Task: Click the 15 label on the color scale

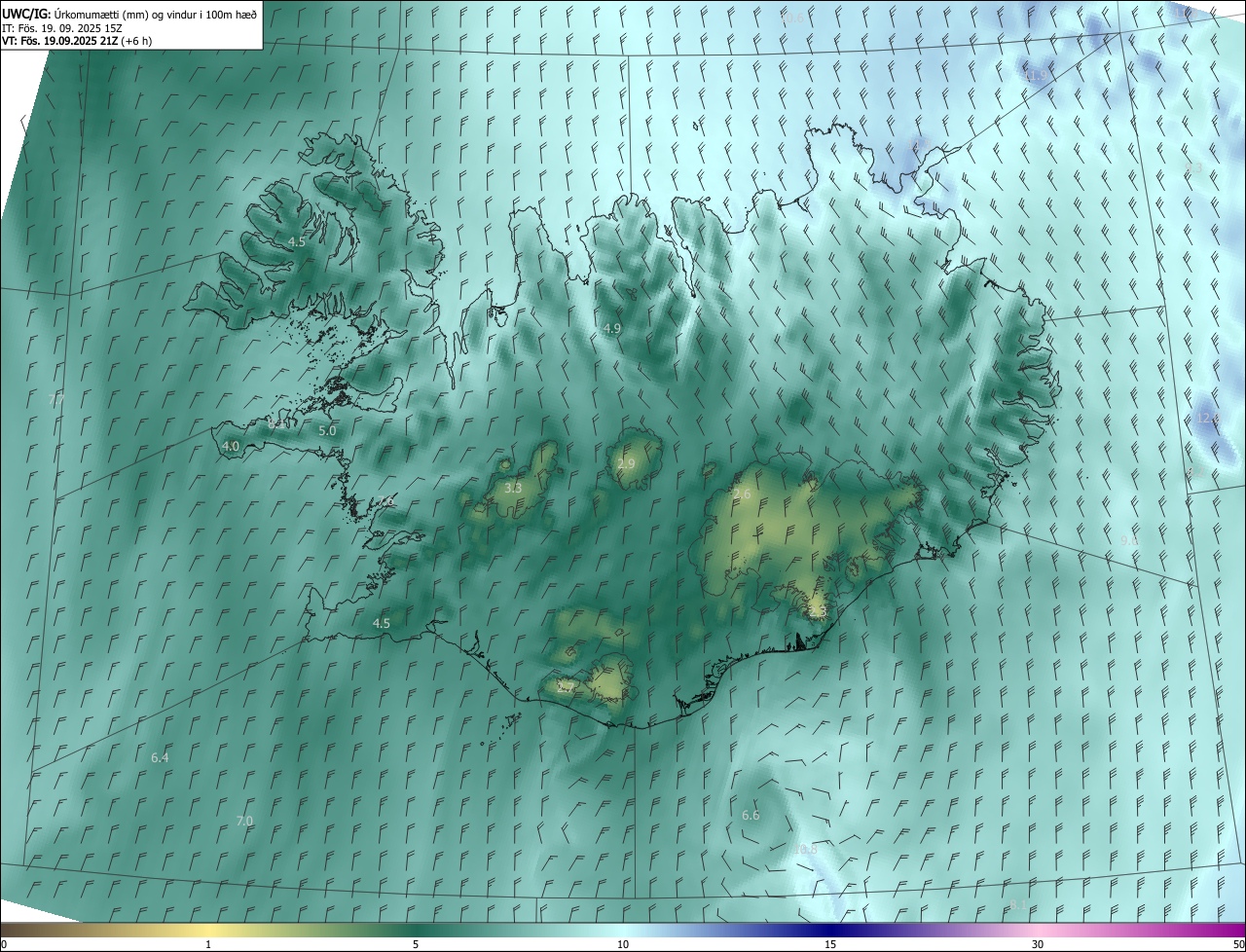Action: pyautogui.click(x=830, y=945)
